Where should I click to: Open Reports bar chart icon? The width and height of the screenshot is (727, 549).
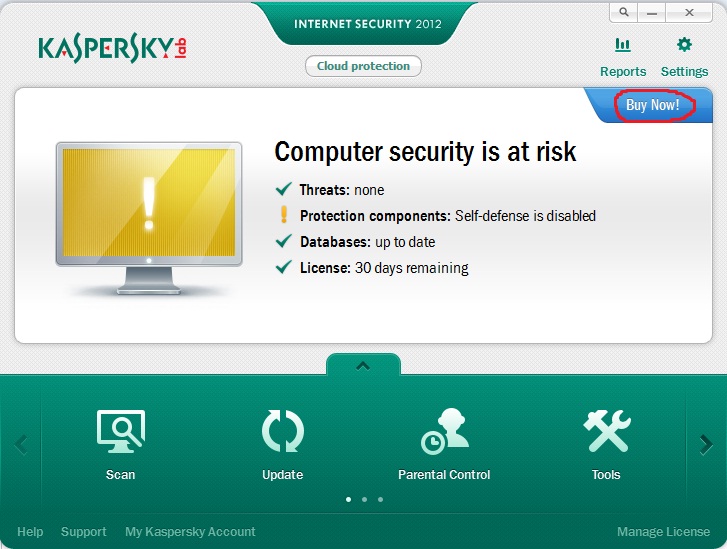click(x=623, y=45)
